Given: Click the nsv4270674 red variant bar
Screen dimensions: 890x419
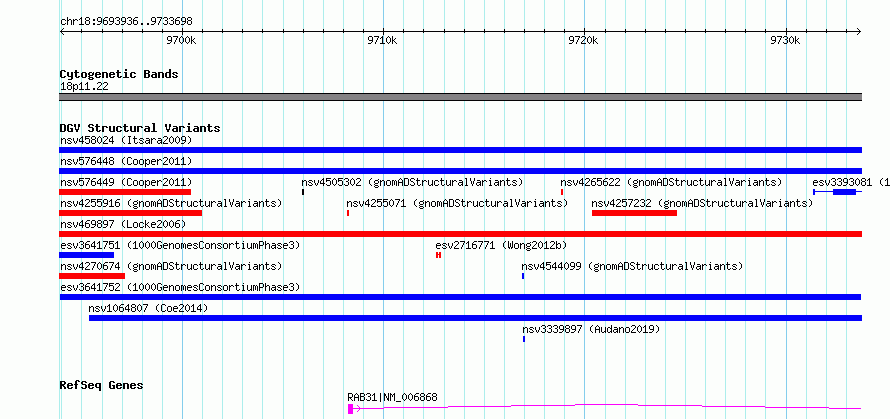Looking at the screenshot, I should 92,276.
